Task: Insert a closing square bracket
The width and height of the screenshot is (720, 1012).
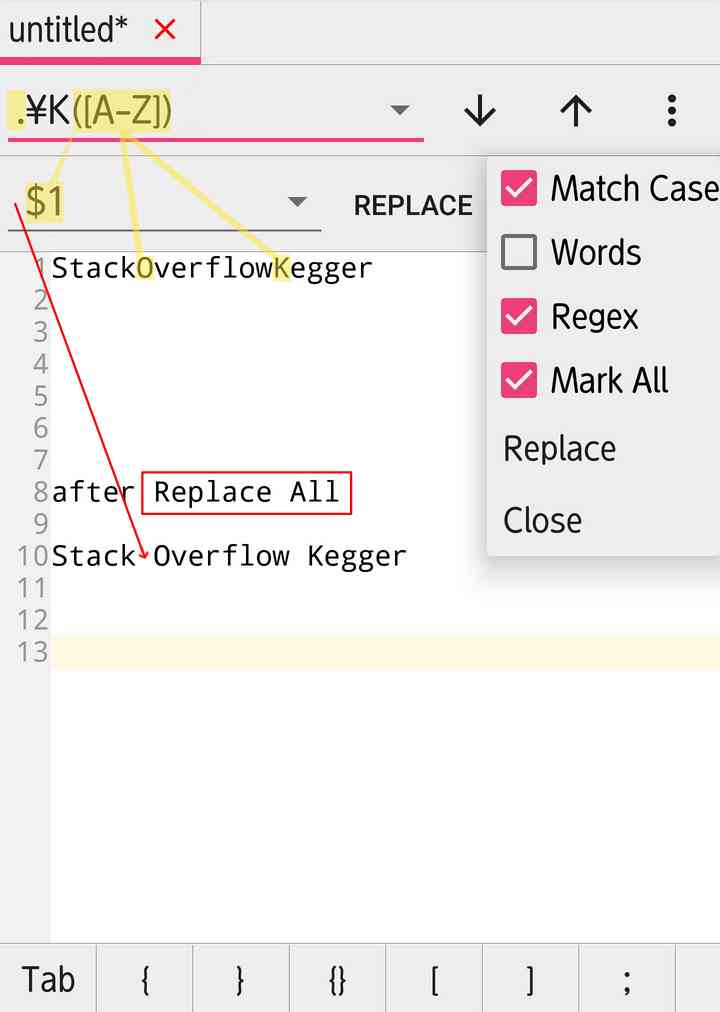Action: 527,979
